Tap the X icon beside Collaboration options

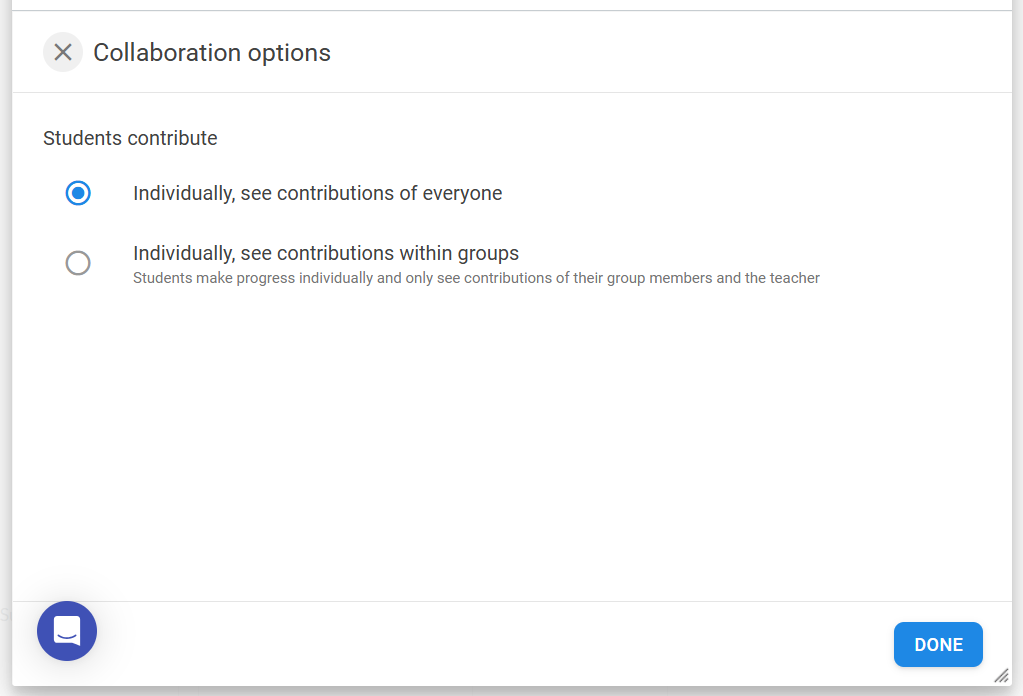coord(63,52)
